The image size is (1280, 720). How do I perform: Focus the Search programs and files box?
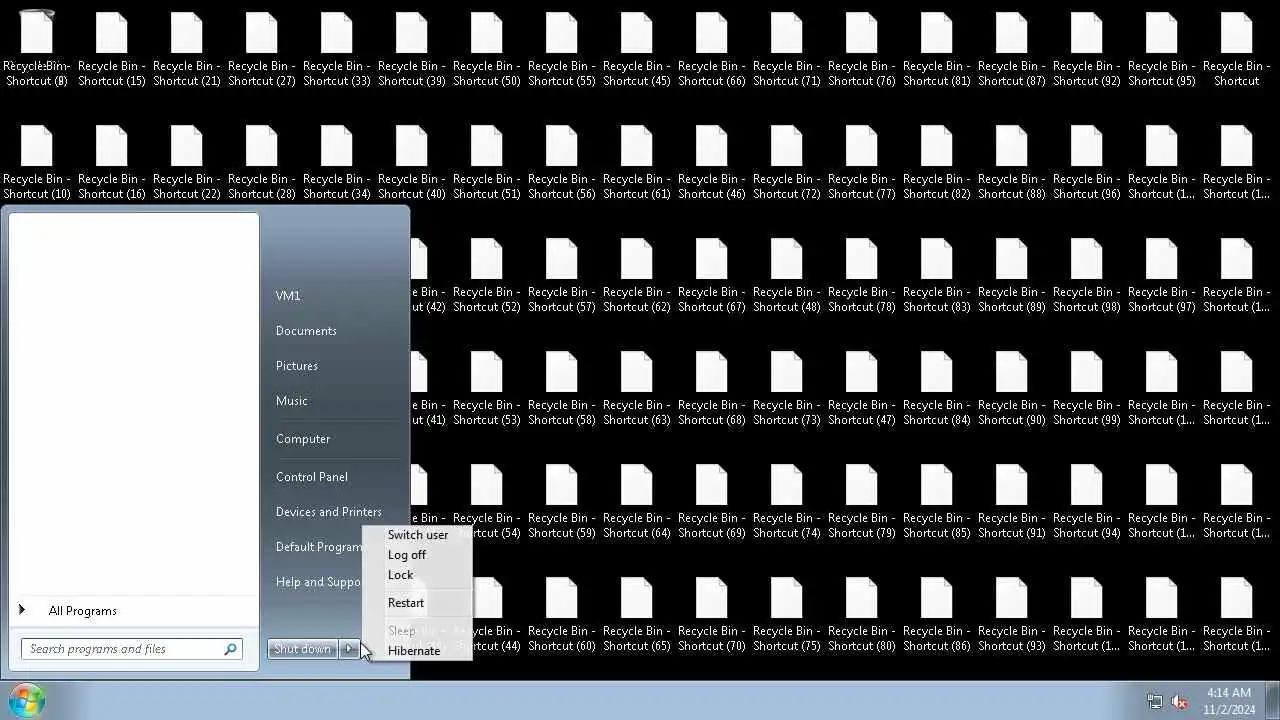(x=131, y=649)
